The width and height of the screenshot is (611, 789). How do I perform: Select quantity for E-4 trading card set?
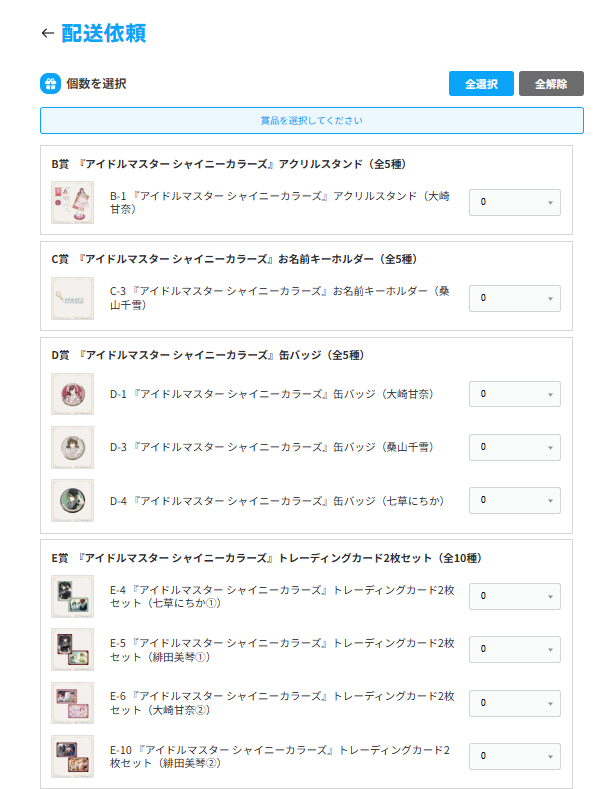click(514, 596)
